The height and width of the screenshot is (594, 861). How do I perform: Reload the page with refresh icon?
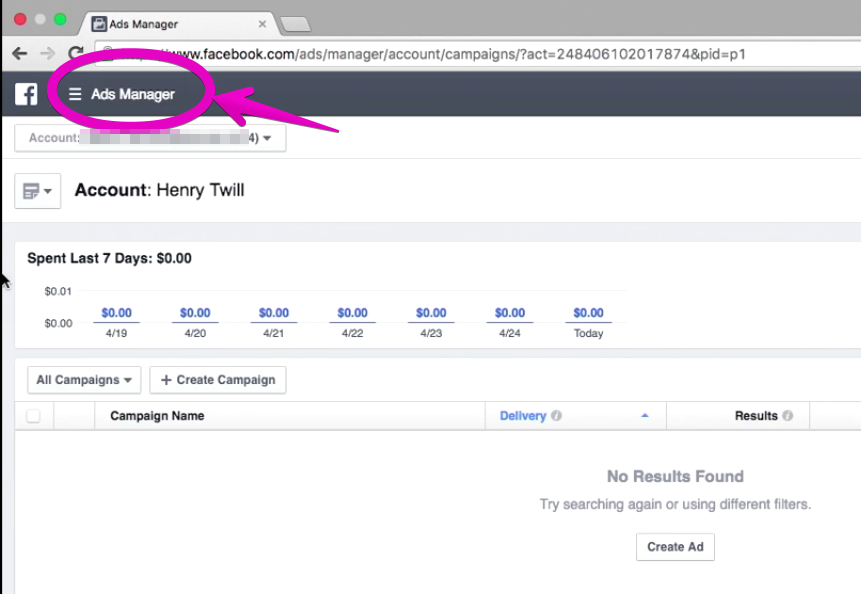(x=76, y=53)
